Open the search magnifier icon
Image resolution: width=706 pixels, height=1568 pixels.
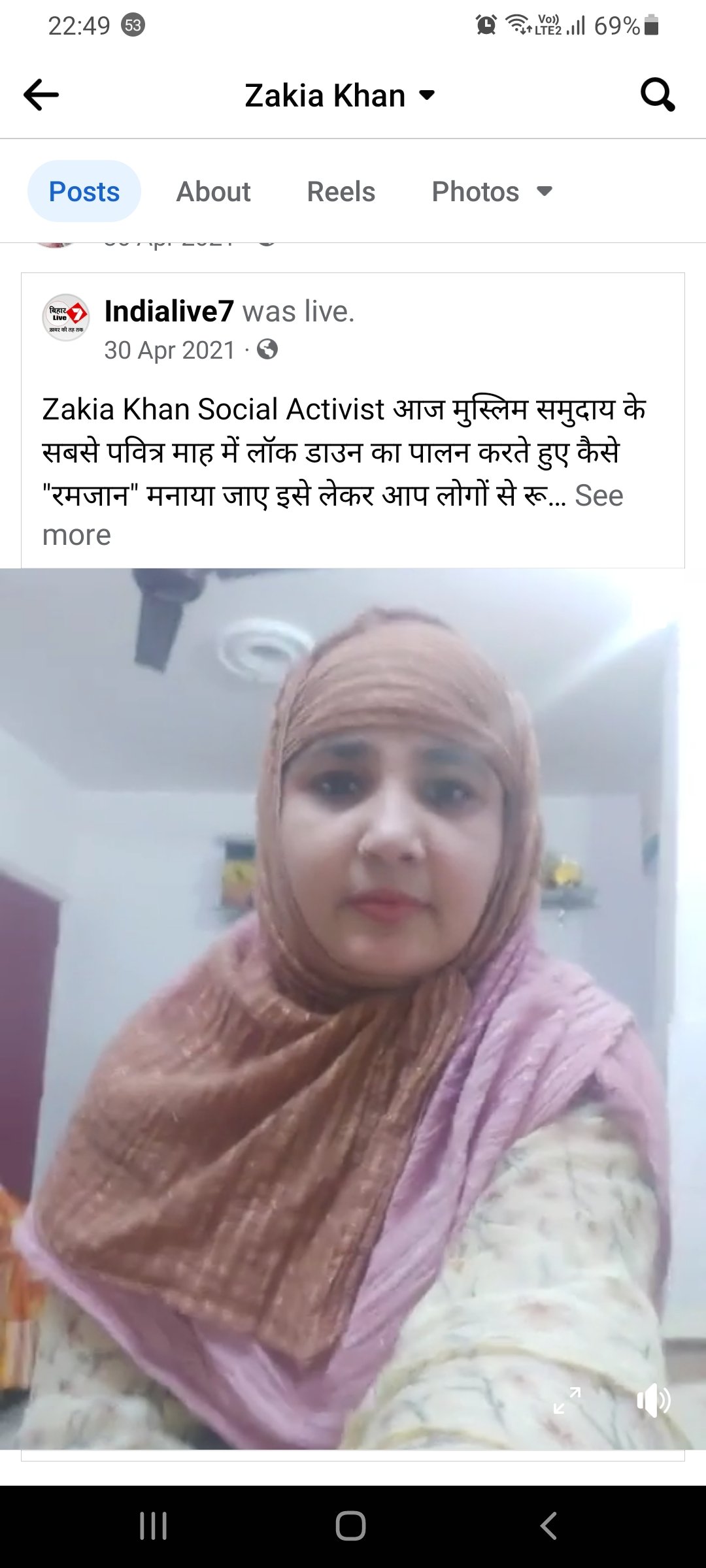pyautogui.click(x=658, y=95)
